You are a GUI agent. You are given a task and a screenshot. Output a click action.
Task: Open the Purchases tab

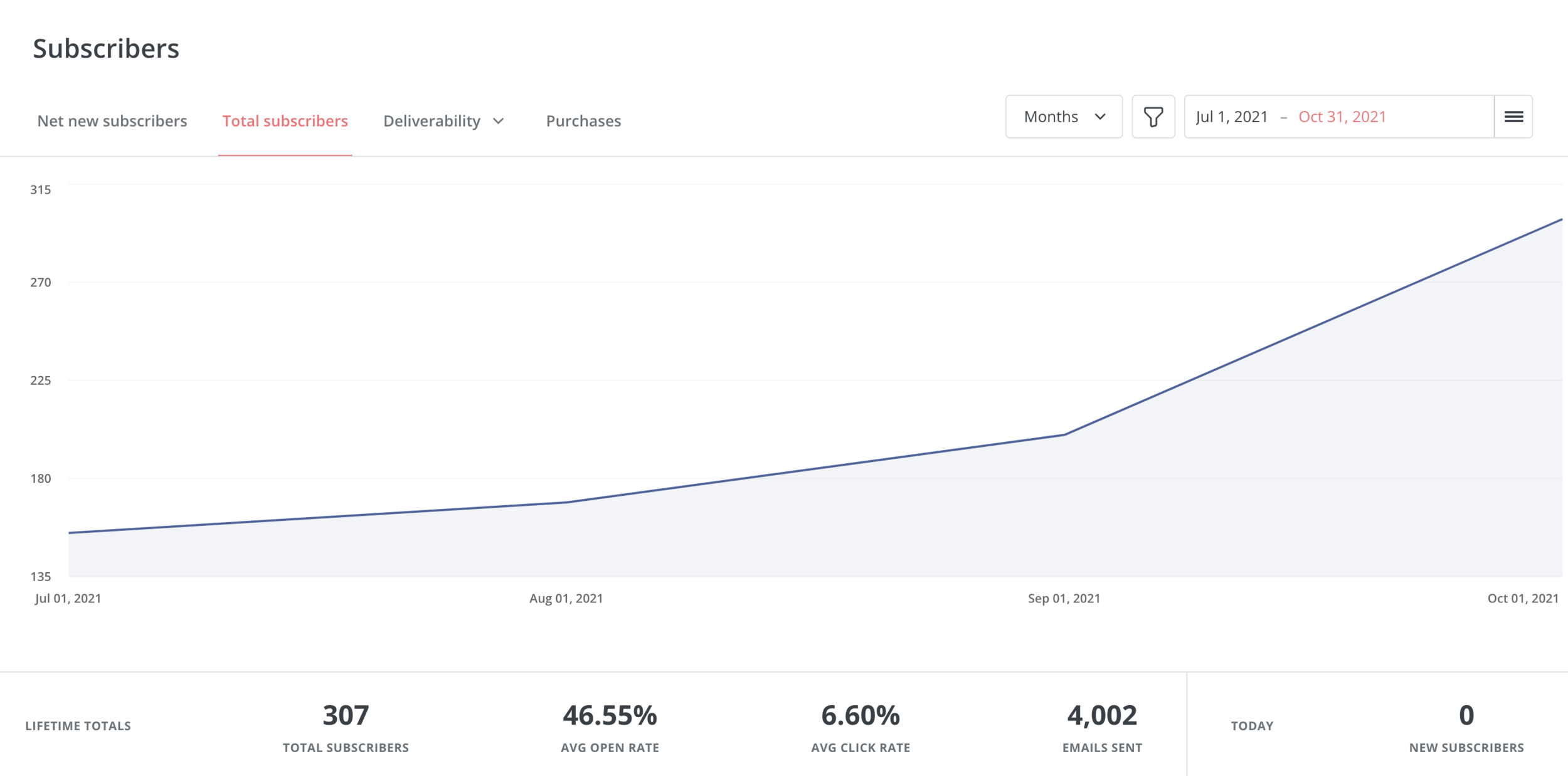pyautogui.click(x=583, y=121)
